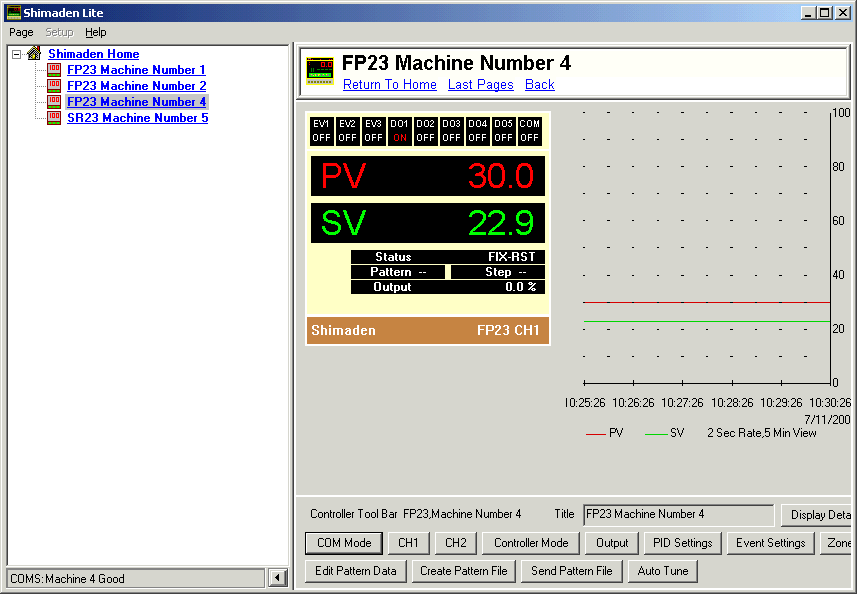The width and height of the screenshot is (857, 594).
Task: Click the Shimaden Home house icon
Action: click(x=34, y=54)
